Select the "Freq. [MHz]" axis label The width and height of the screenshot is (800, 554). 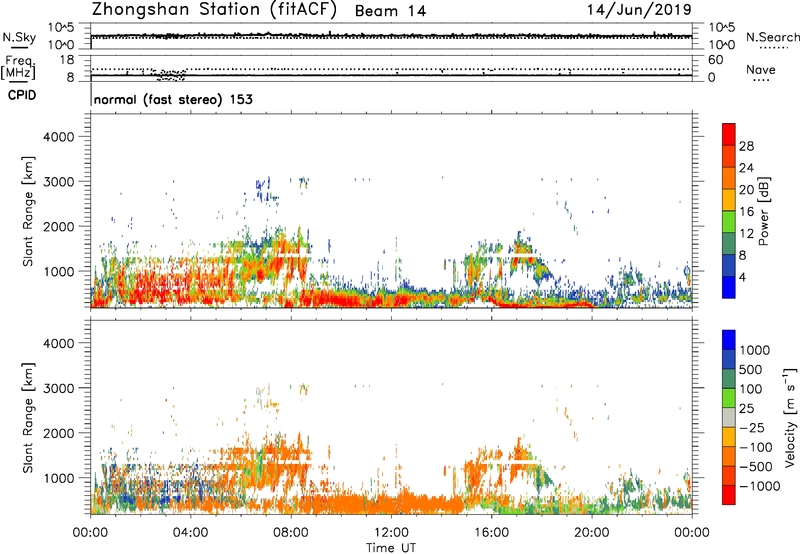pyautogui.click(x=18, y=68)
